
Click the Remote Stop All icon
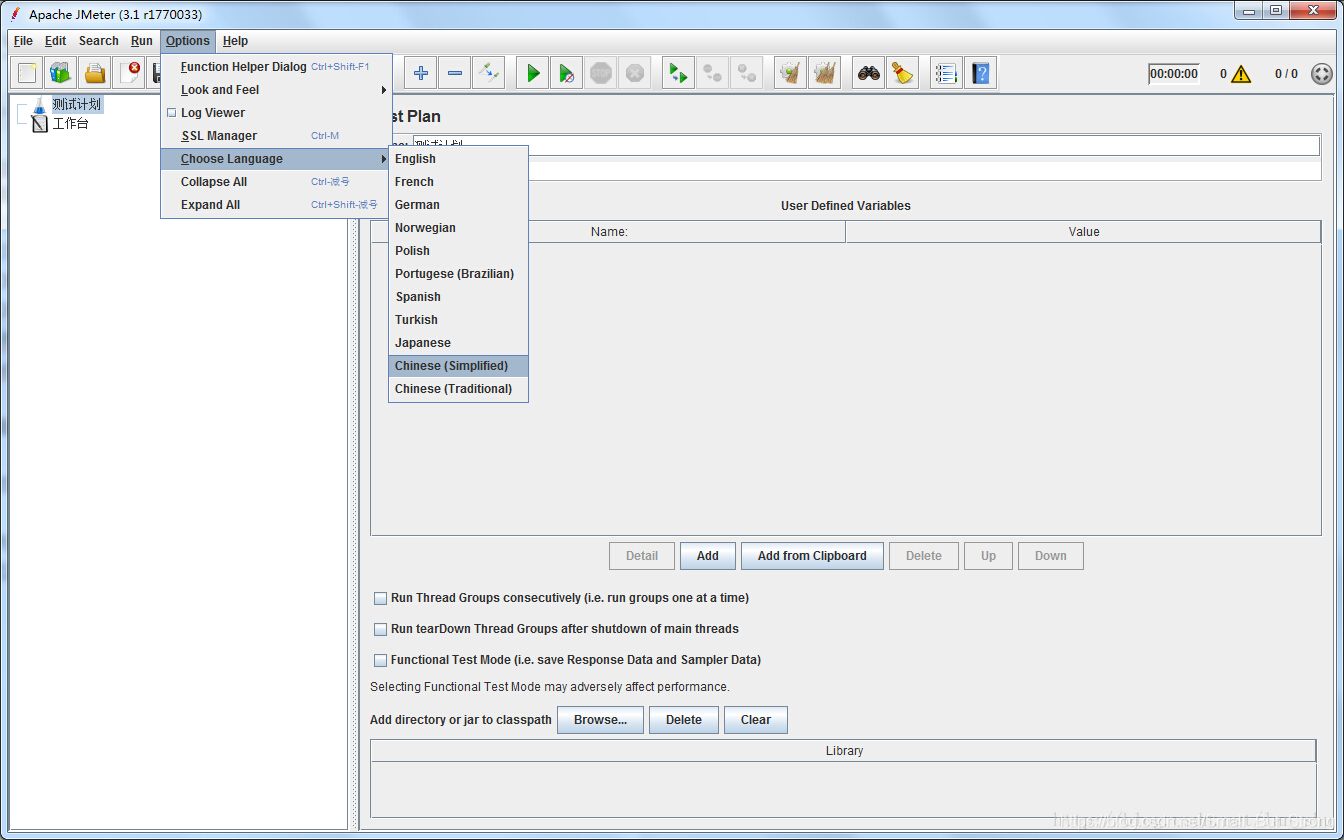click(x=713, y=73)
